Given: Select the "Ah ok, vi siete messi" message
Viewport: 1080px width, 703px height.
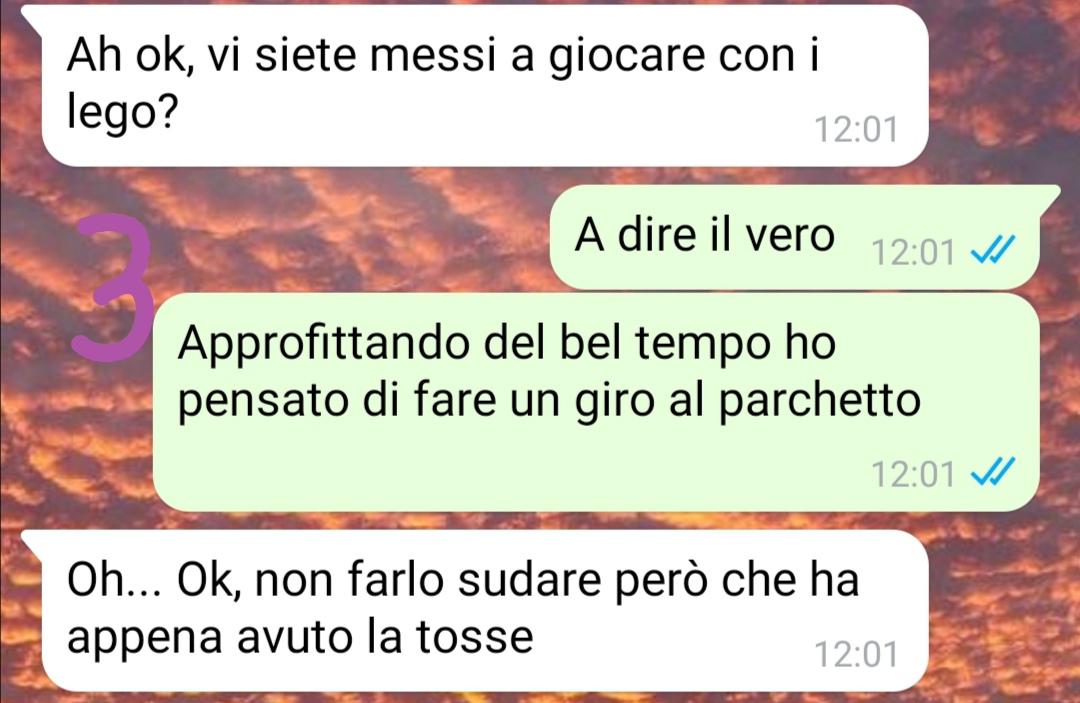Looking at the screenshot, I should point(485,85).
